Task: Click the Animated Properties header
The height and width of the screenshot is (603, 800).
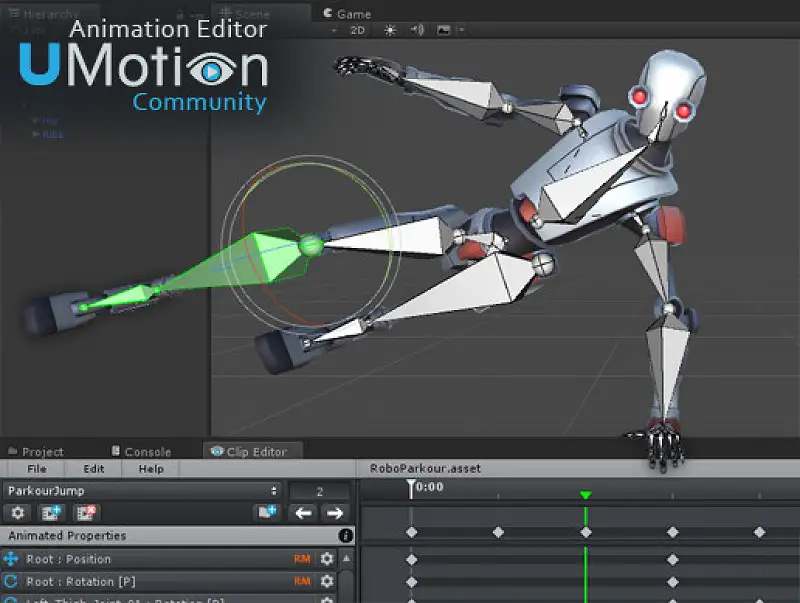Action: coord(178,536)
